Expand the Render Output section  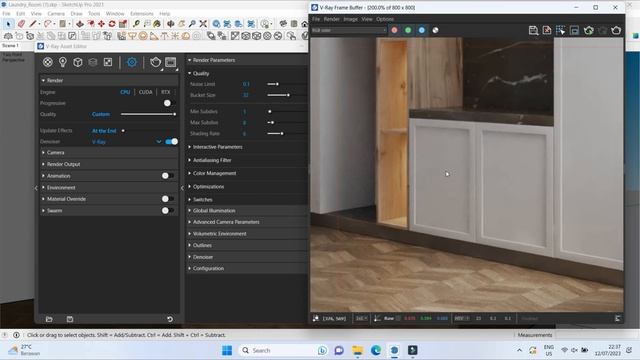pyautogui.click(x=108, y=164)
